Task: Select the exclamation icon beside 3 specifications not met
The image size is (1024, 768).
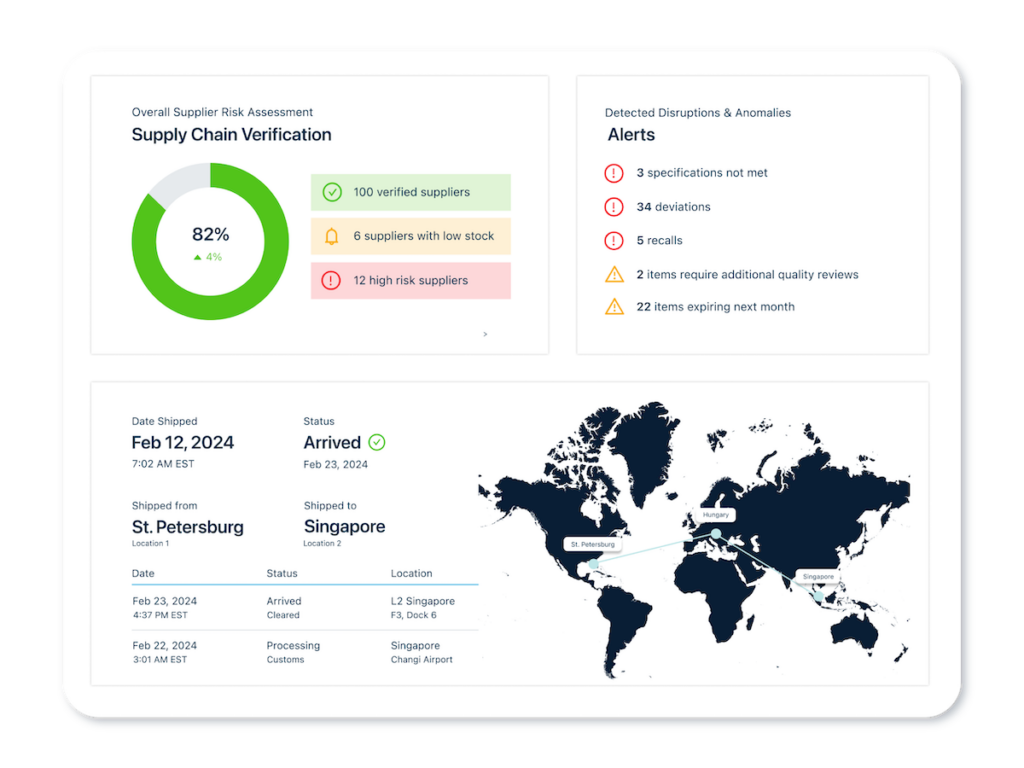Action: [614, 173]
